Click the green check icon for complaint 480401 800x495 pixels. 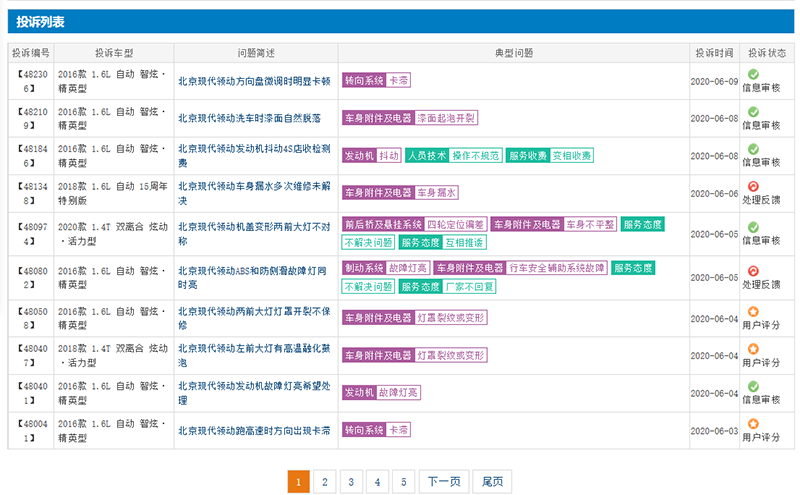(753, 386)
